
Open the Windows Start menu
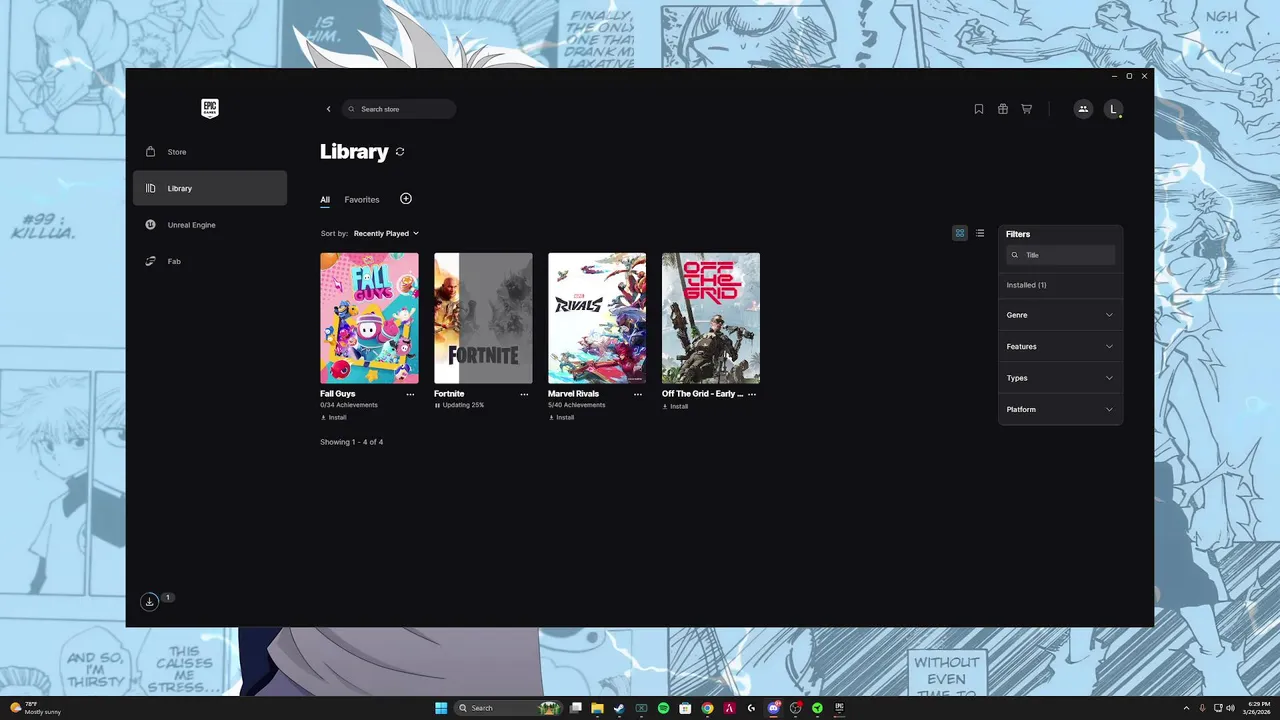441,708
